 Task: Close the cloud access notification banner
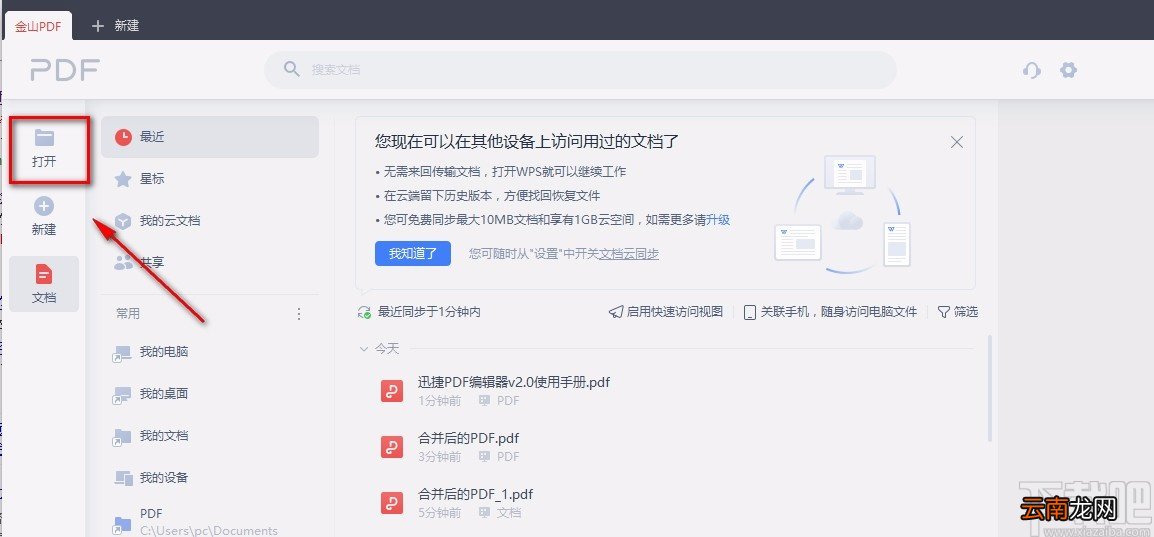tap(957, 143)
